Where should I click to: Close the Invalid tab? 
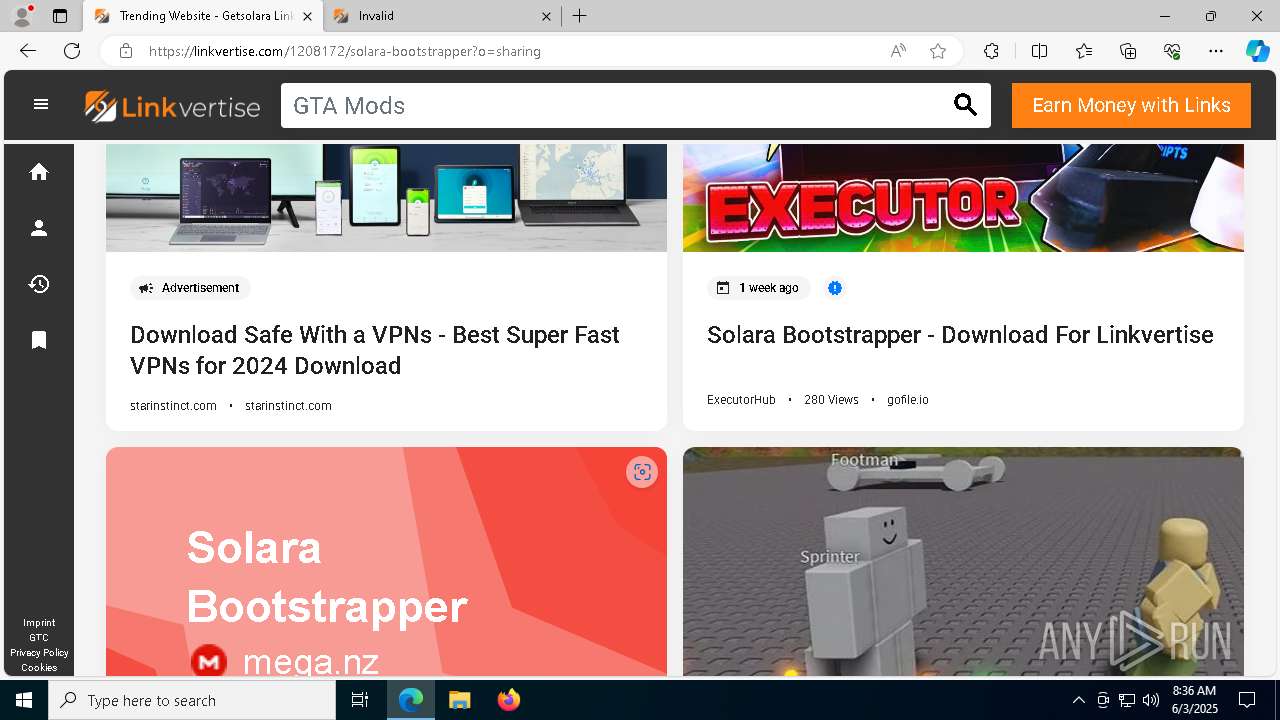coord(546,16)
